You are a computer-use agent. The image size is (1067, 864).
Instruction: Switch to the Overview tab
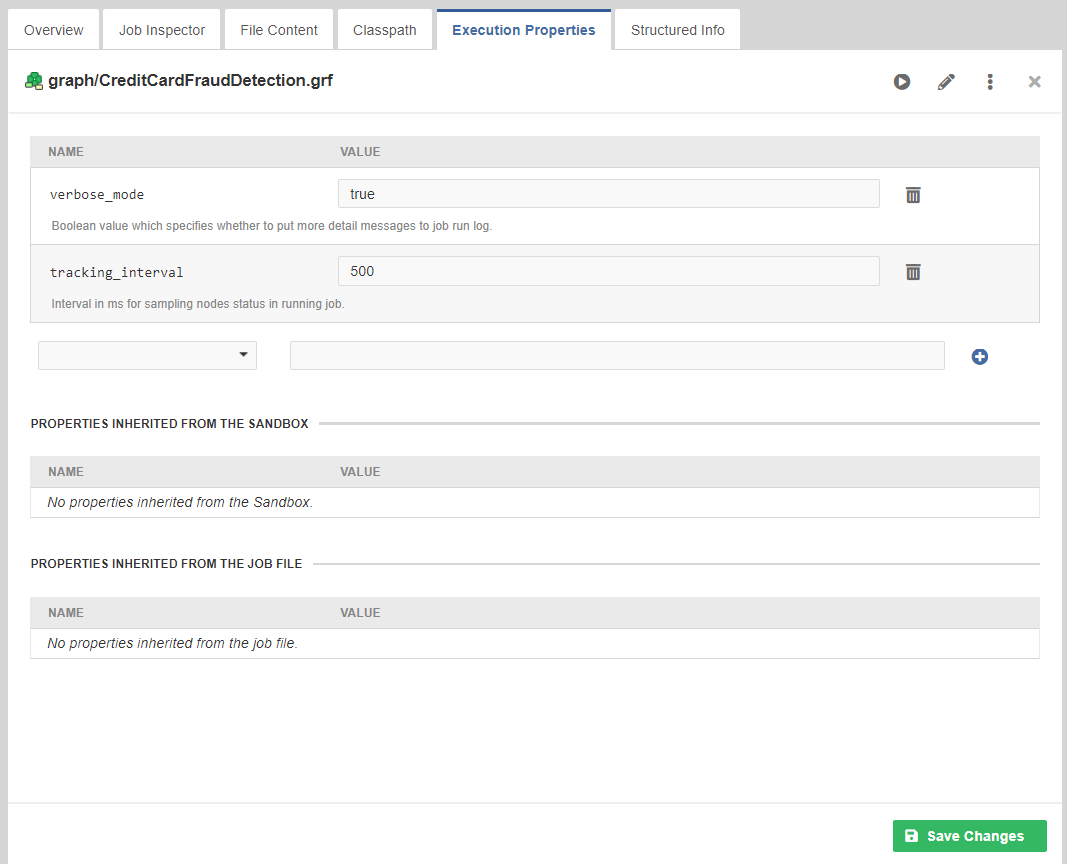tap(54, 30)
